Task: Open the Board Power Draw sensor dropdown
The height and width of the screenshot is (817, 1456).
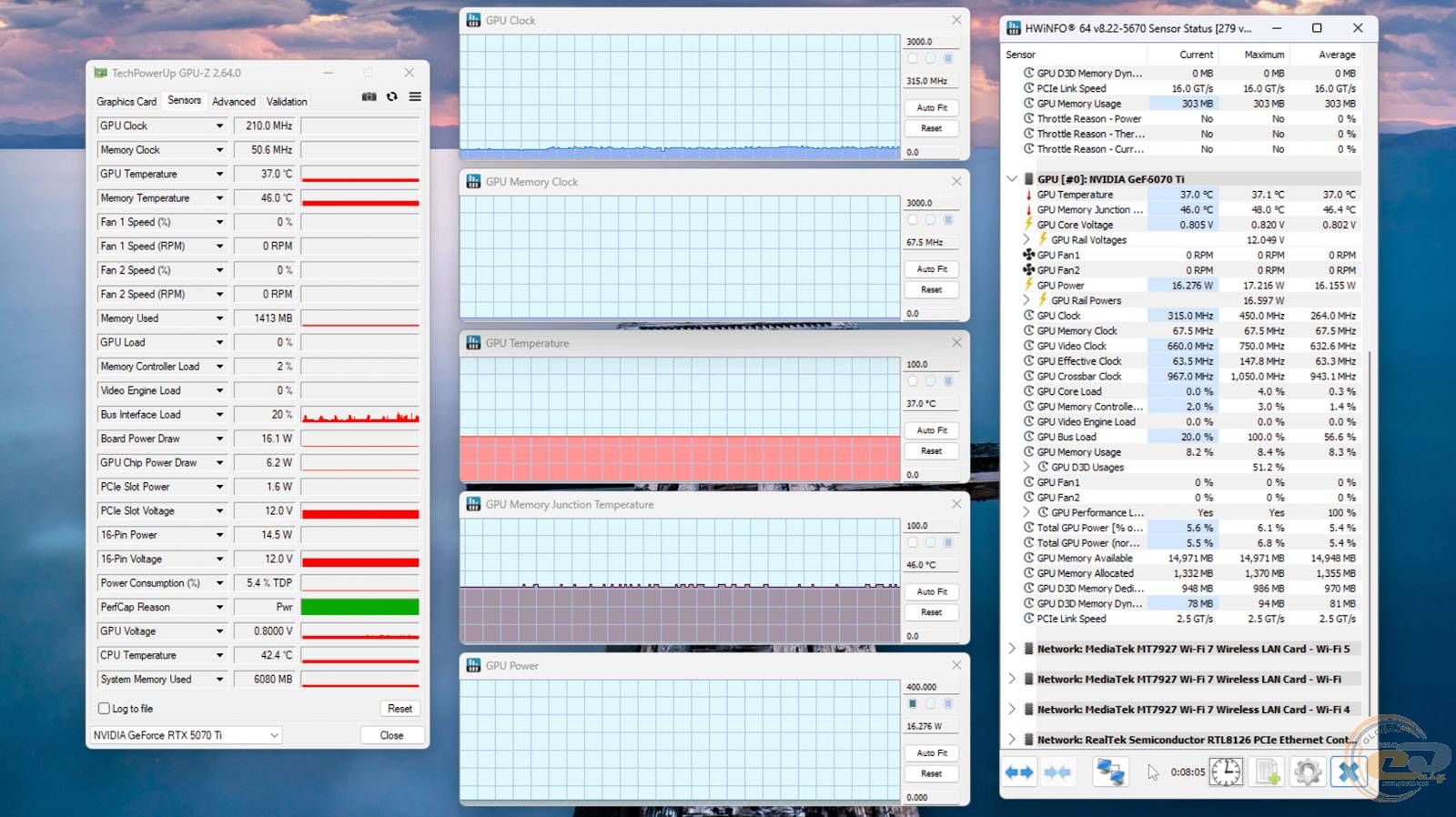Action: (219, 439)
